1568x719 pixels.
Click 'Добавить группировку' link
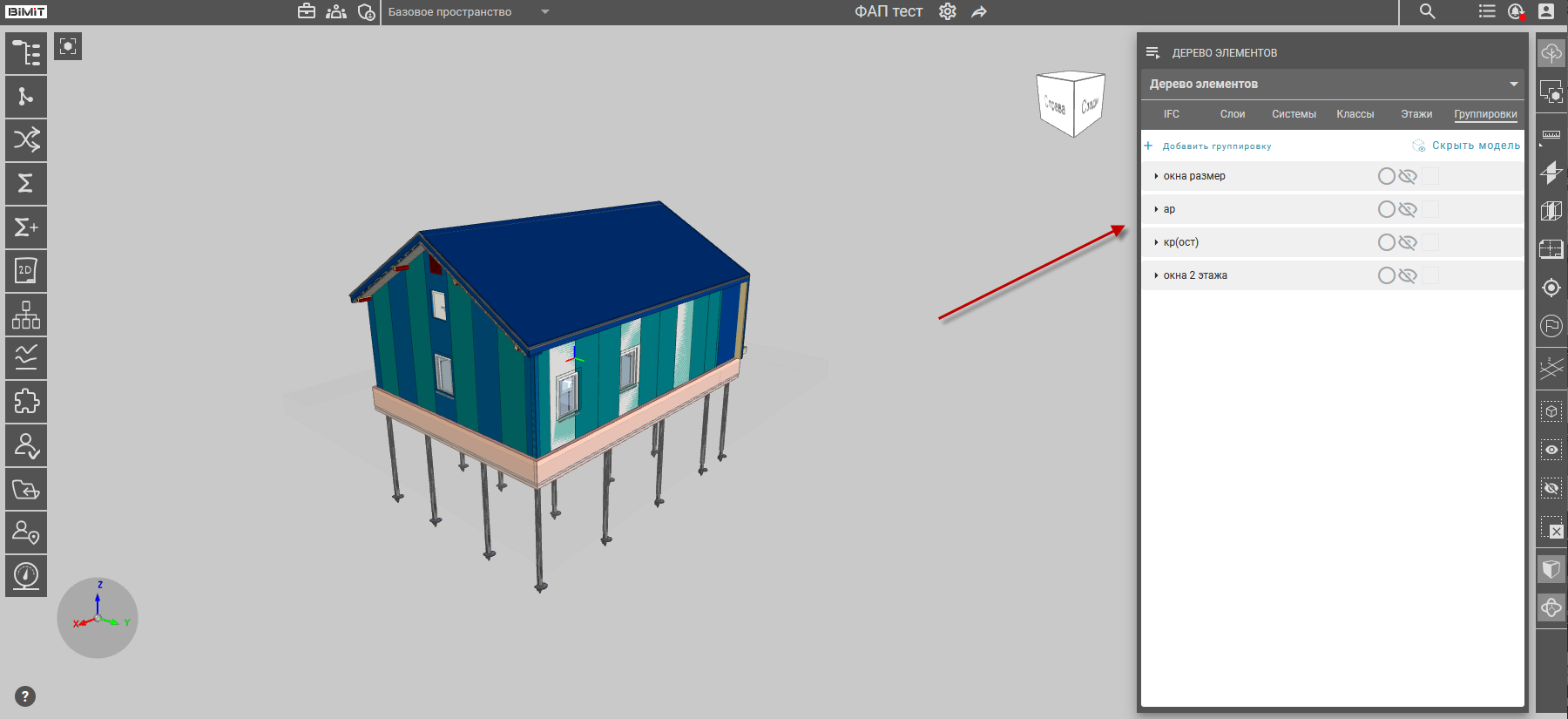(1216, 146)
